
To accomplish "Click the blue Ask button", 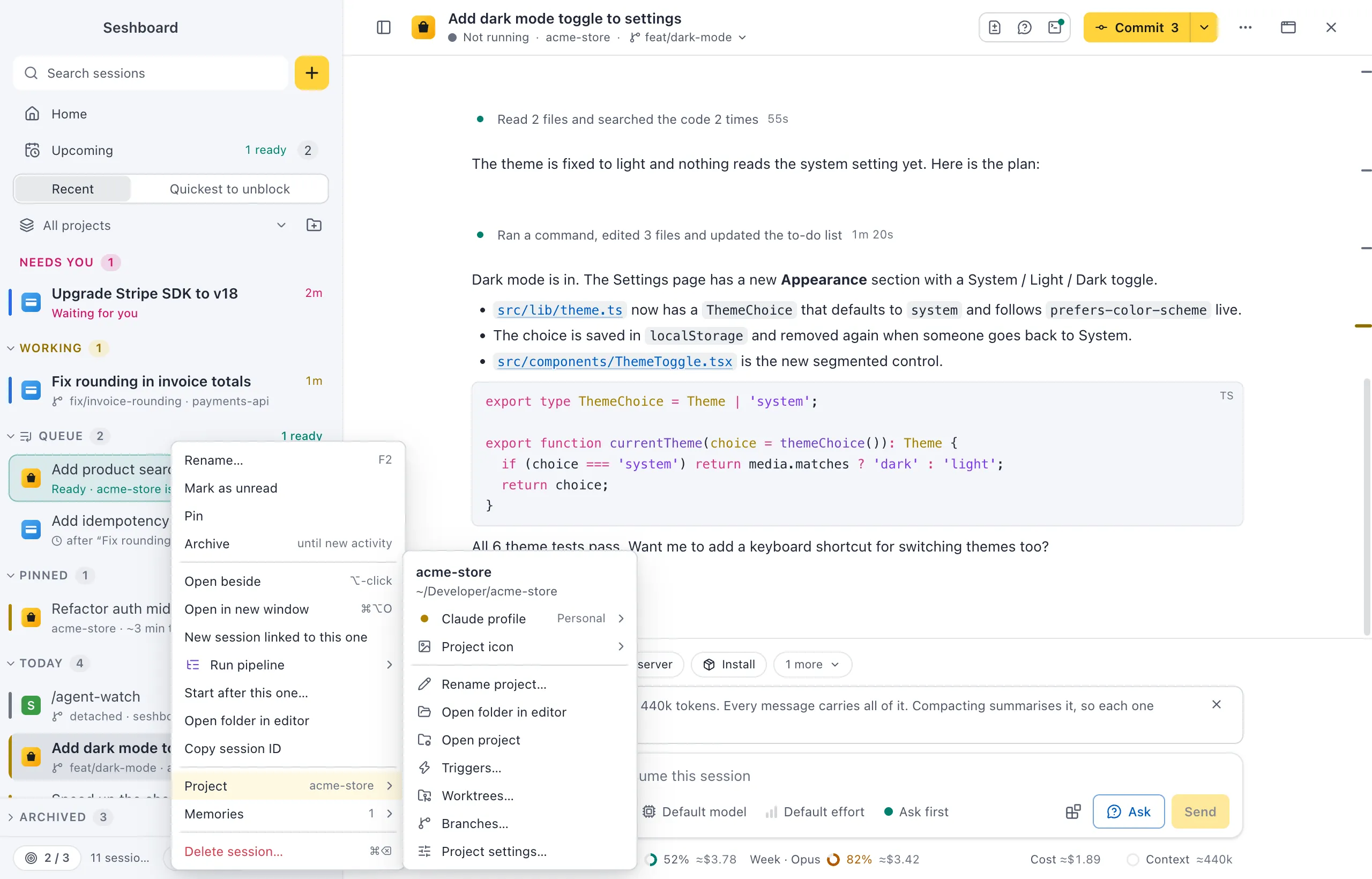I will click(1128, 811).
